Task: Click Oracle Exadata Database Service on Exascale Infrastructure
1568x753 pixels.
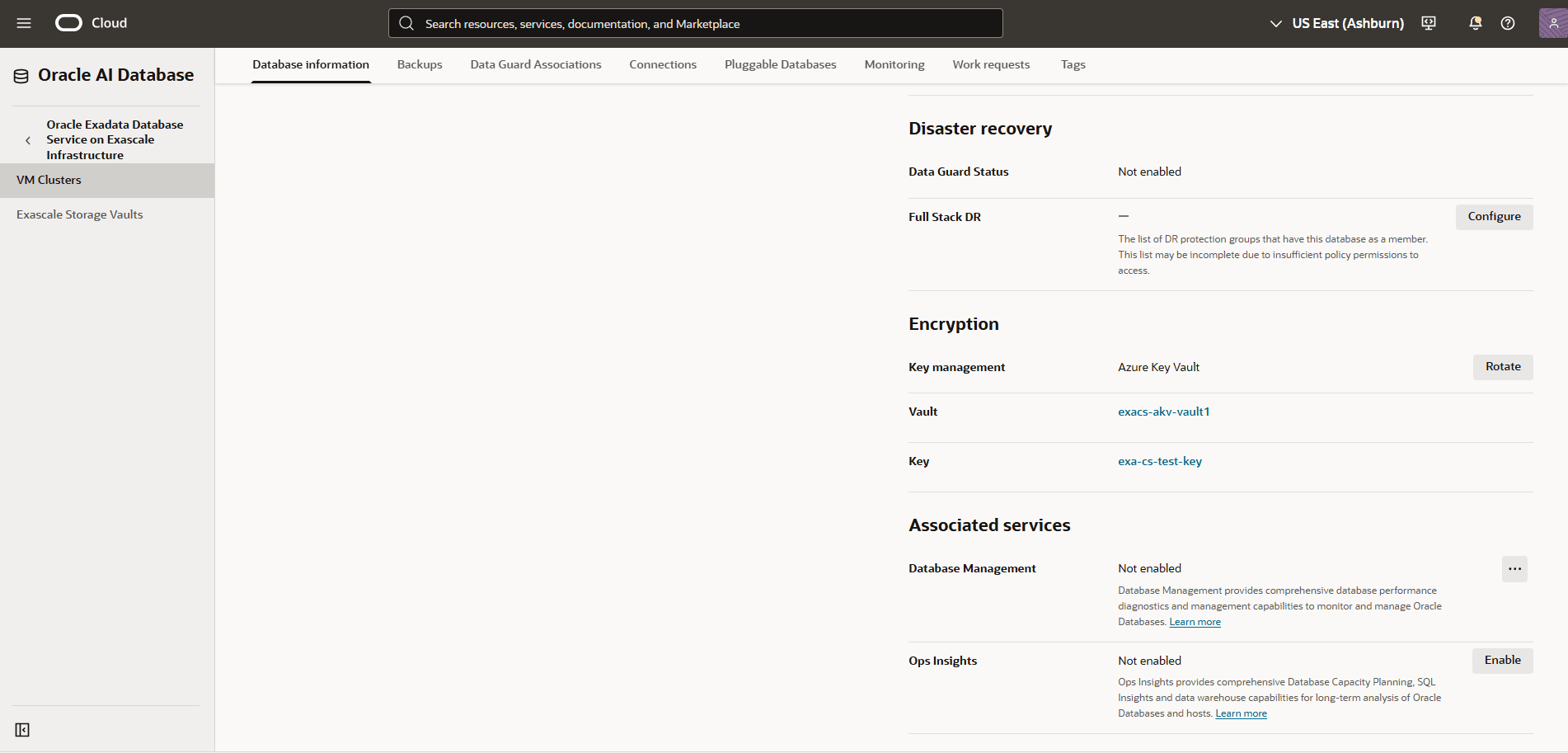Action: pos(115,139)
